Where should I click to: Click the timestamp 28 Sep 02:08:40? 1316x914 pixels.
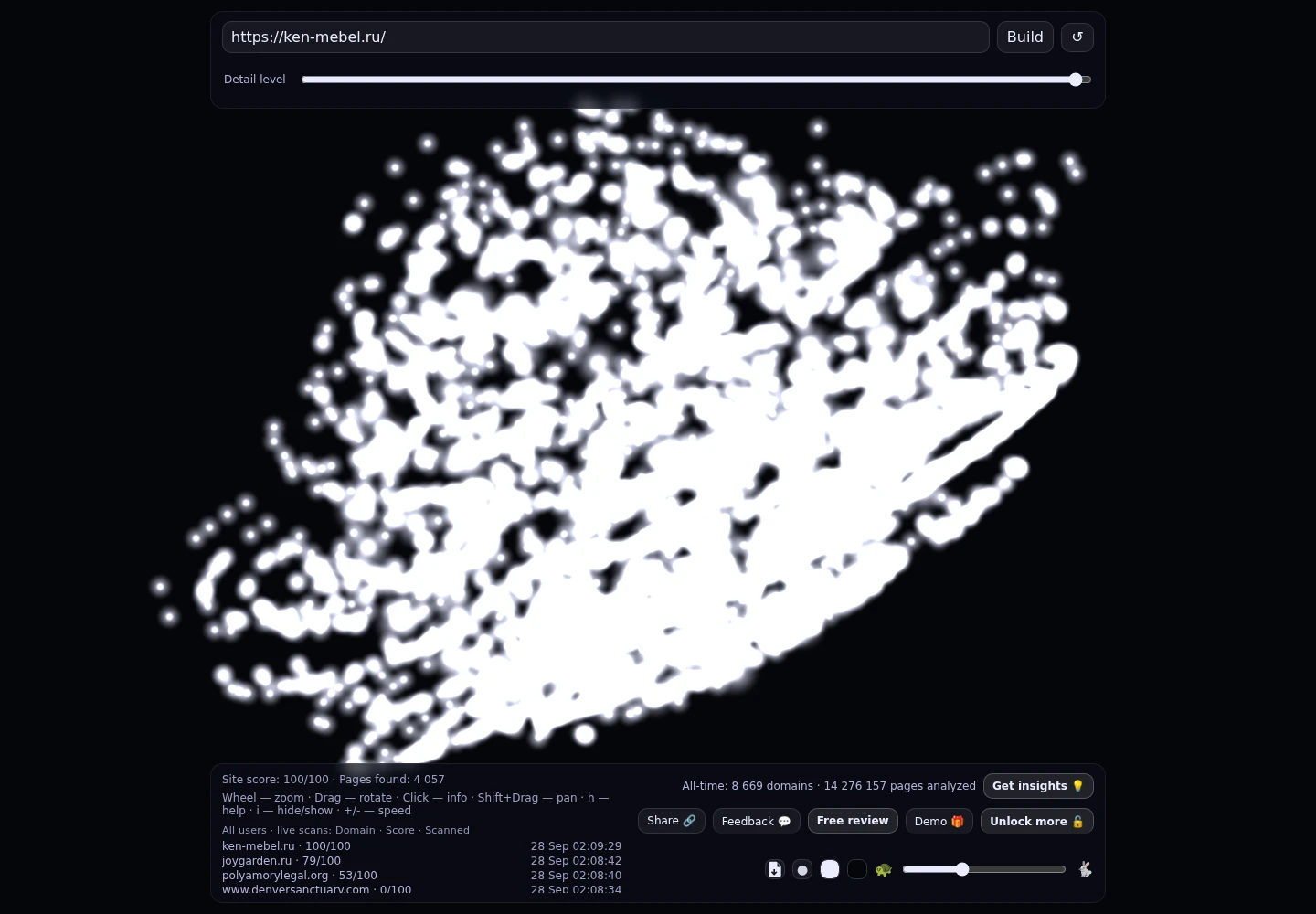point(576,876)
